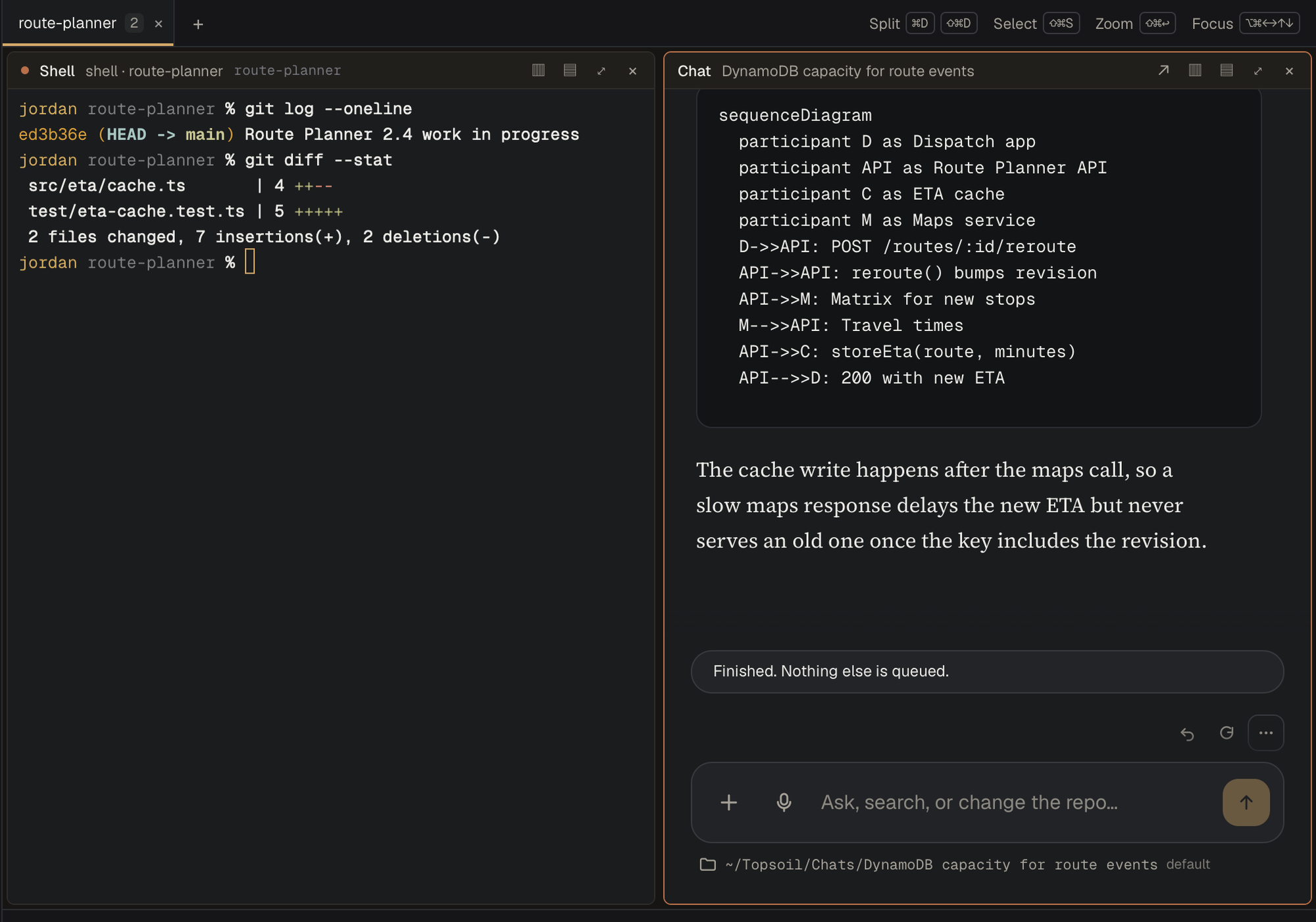Split Shell pane into rows
The image size is (1316, 922).
pos(570,70)
